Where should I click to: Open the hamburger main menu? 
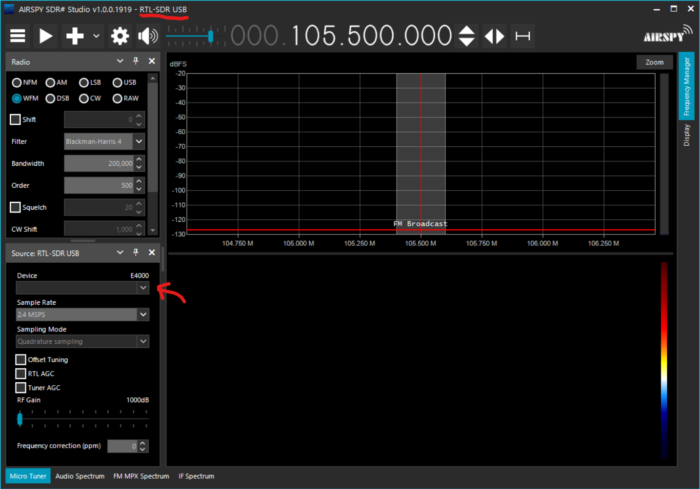[18, 36]
